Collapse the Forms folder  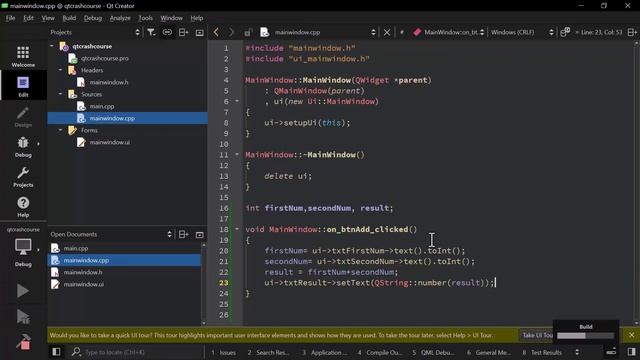60,130
